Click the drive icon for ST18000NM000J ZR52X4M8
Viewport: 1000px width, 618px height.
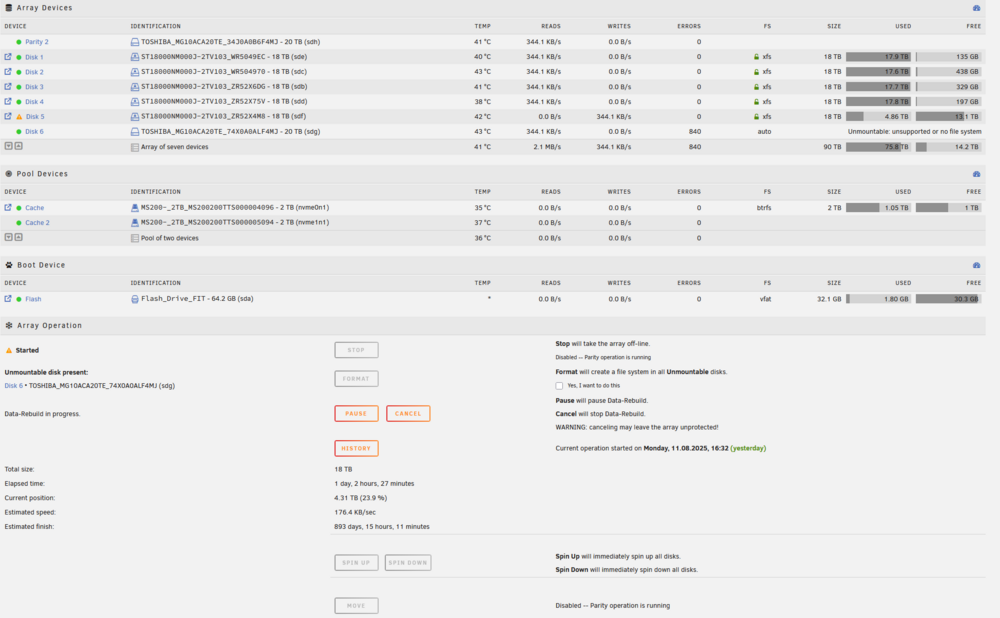click(x=135, y=117)
